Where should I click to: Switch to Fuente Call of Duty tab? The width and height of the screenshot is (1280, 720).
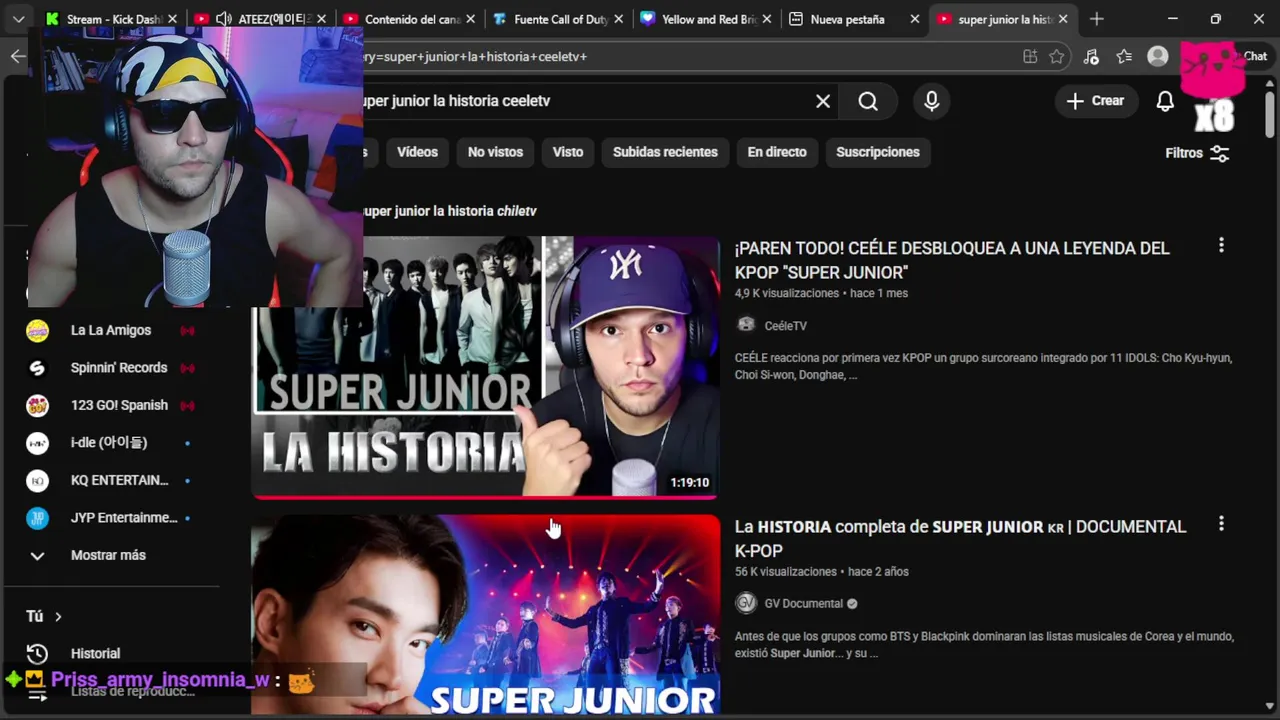559,19
